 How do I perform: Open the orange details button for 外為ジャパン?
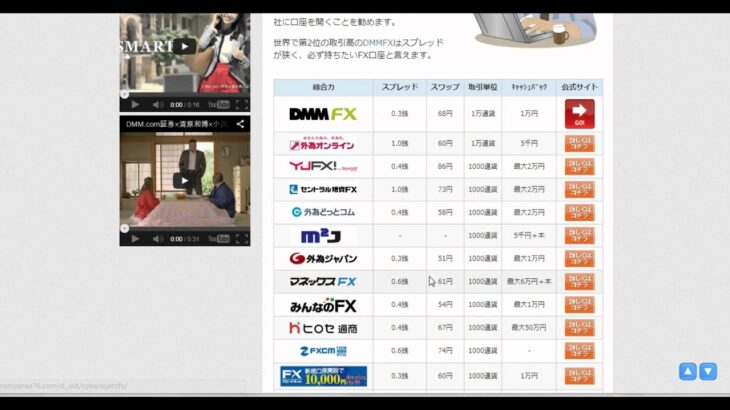579,259
